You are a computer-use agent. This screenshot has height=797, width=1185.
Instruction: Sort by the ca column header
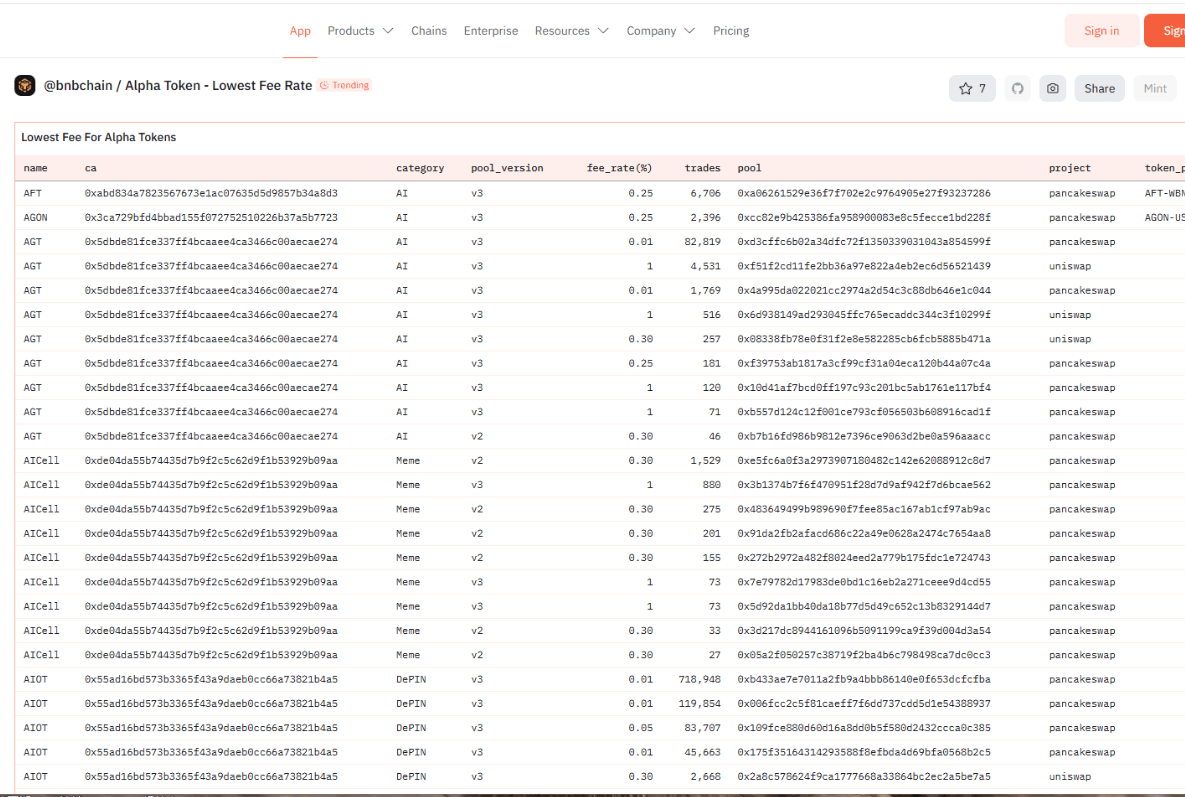point(91,168)
